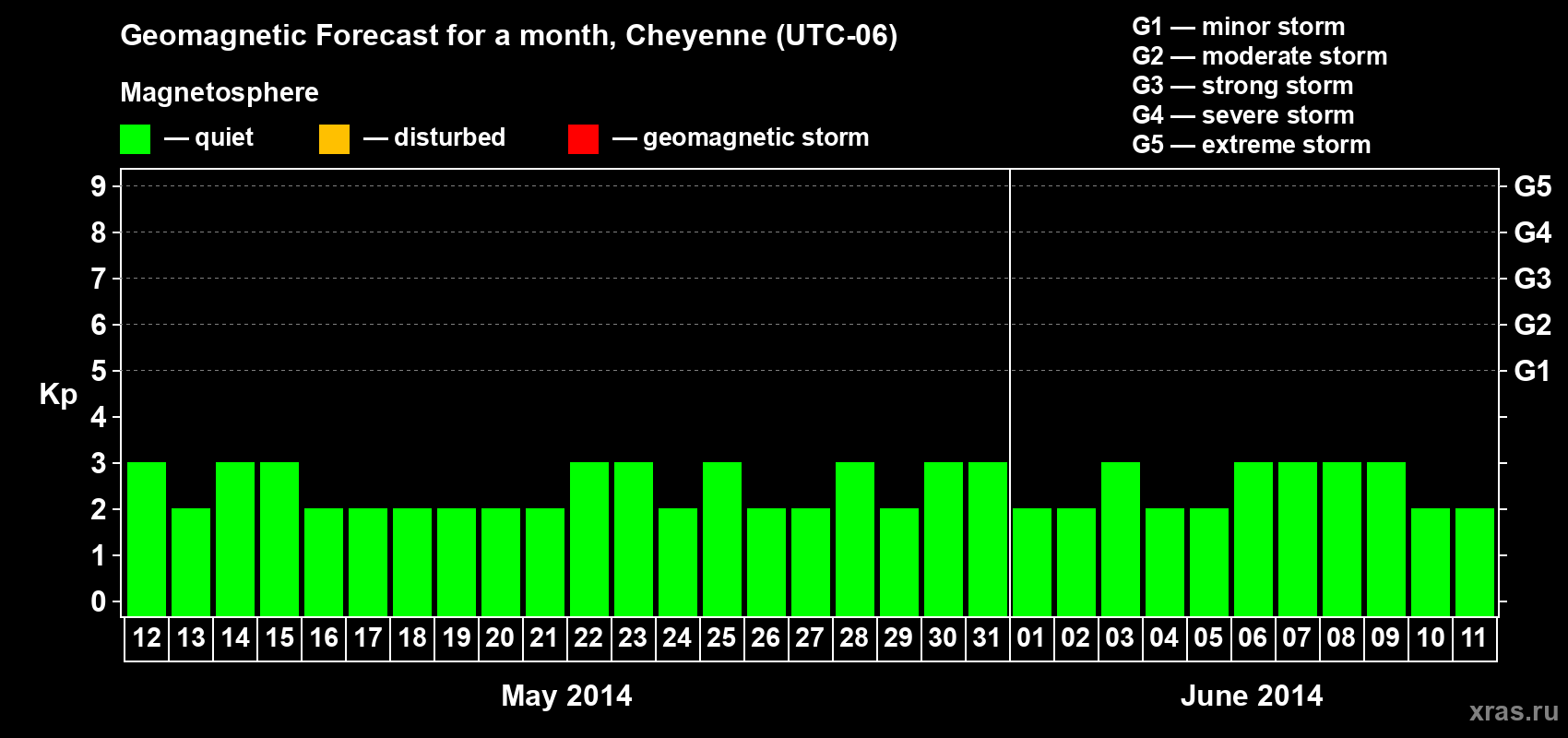This screenshot has height=738, width=1568.
Task: Click 'G3 — strong storm' legend text
Action: pos(1242,86)
